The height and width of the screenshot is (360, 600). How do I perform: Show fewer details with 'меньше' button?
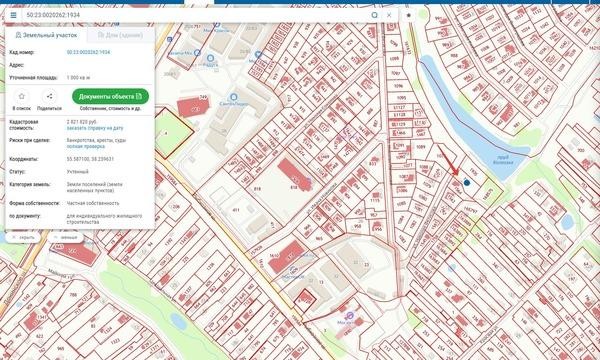(66, 238)
